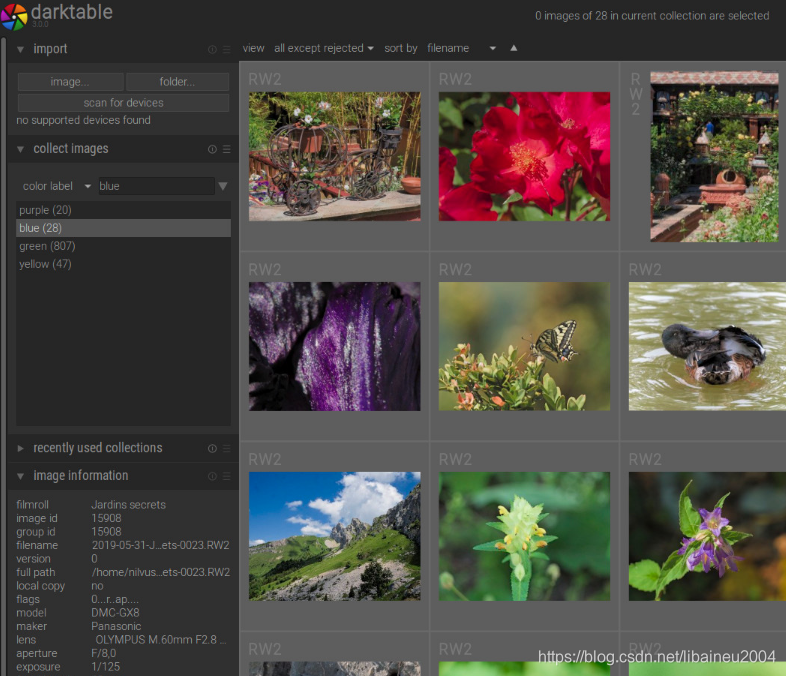The height and width of the screenshot is (676, 786).
Task: Collapse the collect images panel
Action: pyautogui.click(x=21, y=149)
